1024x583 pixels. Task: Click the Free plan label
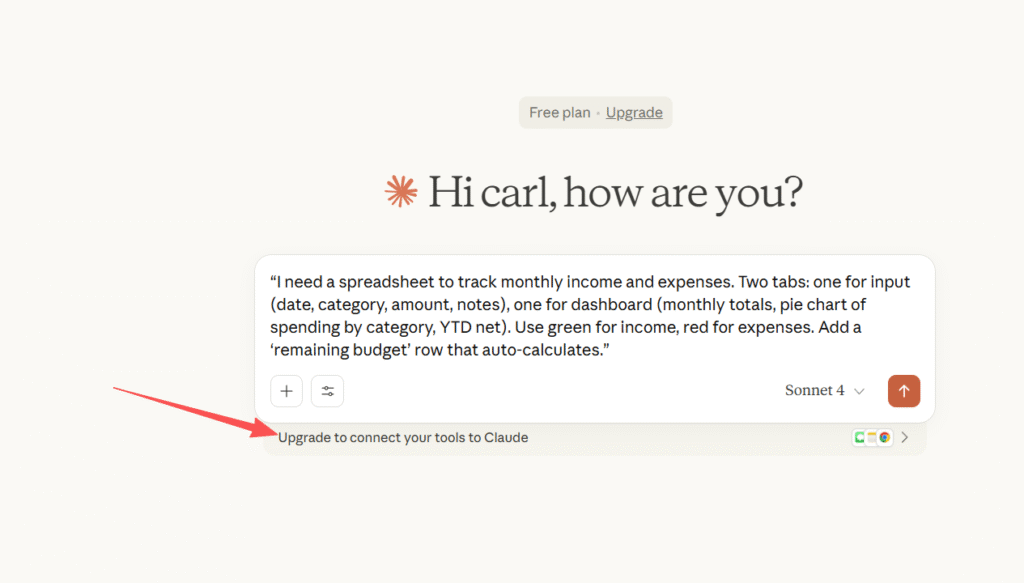[560, 112]
